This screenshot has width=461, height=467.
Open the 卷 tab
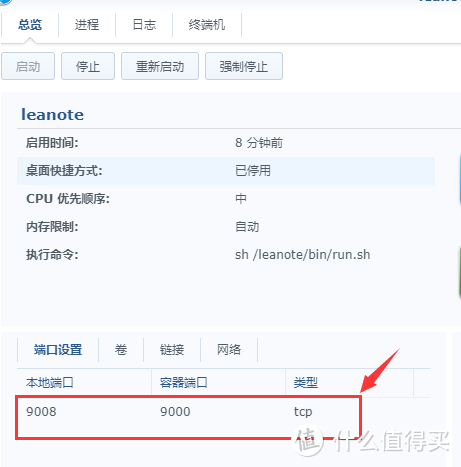pyautogui.click(x=121, y=350)
